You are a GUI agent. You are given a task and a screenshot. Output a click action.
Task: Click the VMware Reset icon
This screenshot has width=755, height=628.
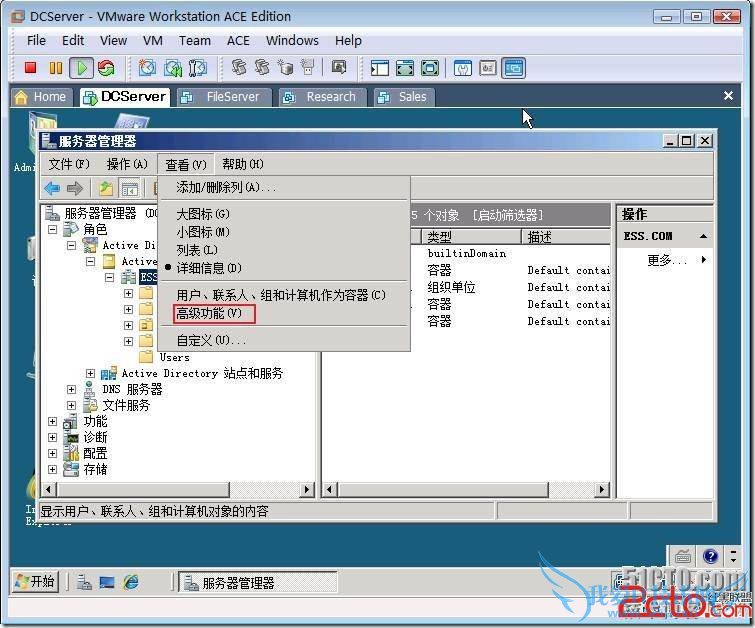[106, 67]
